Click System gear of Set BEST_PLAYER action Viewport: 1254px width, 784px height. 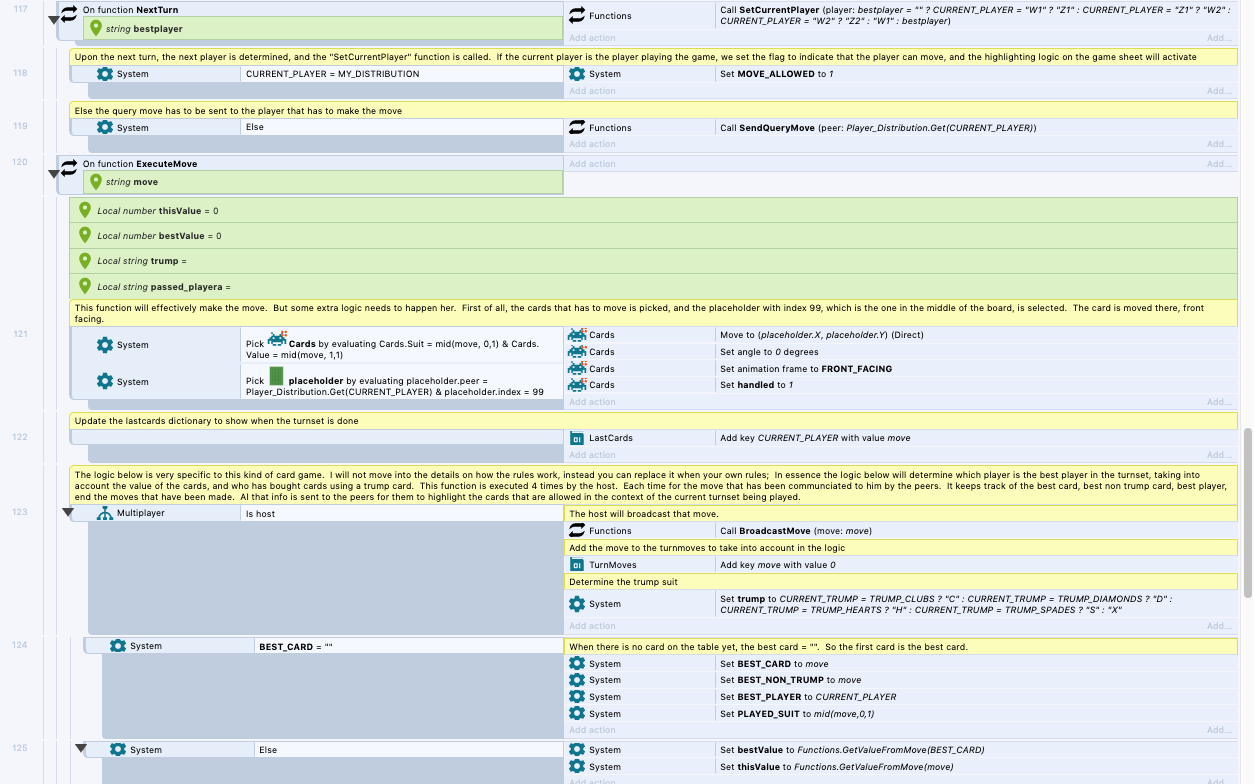point(577,697)
